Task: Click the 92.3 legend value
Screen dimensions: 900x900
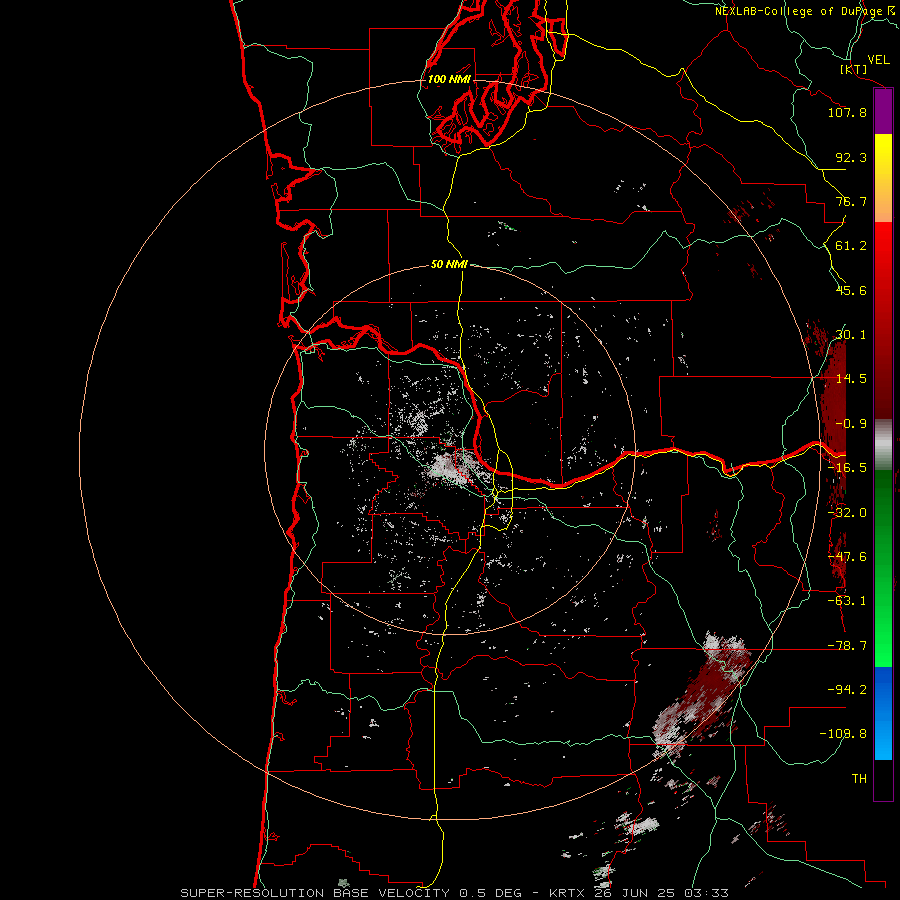Action: point(851,157)
